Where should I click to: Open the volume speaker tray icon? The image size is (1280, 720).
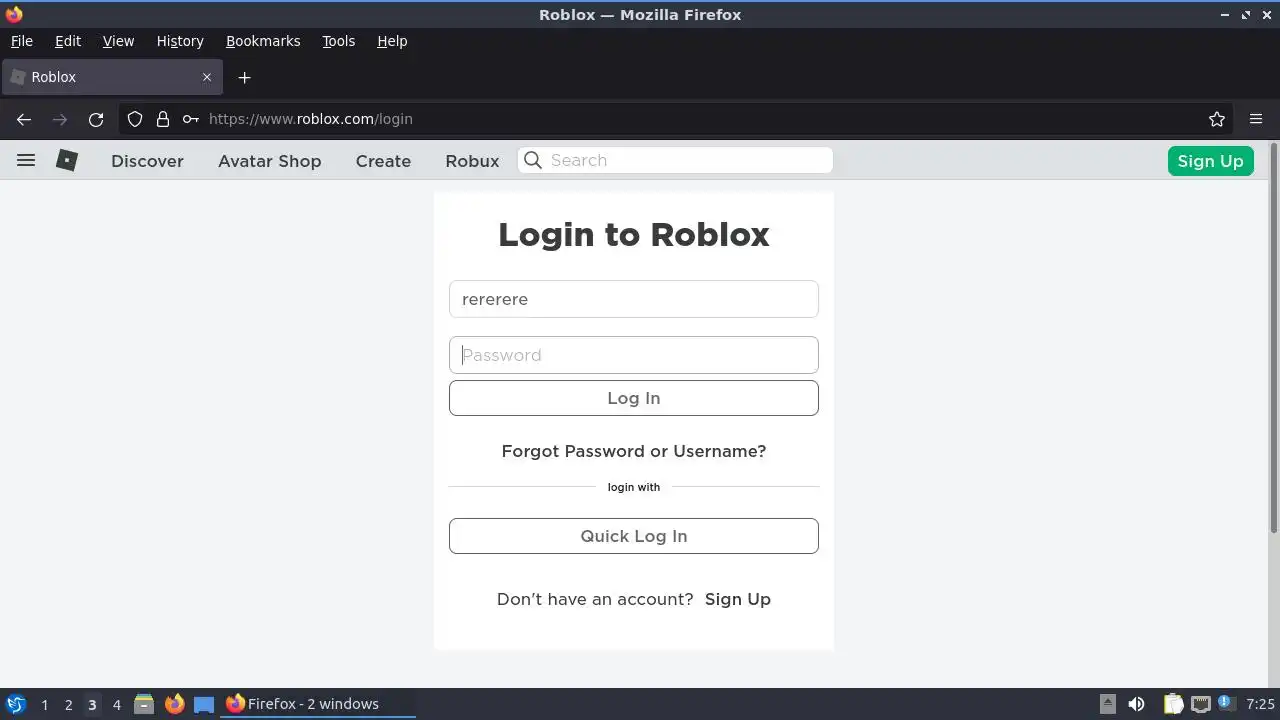(x=1136, y=704)
